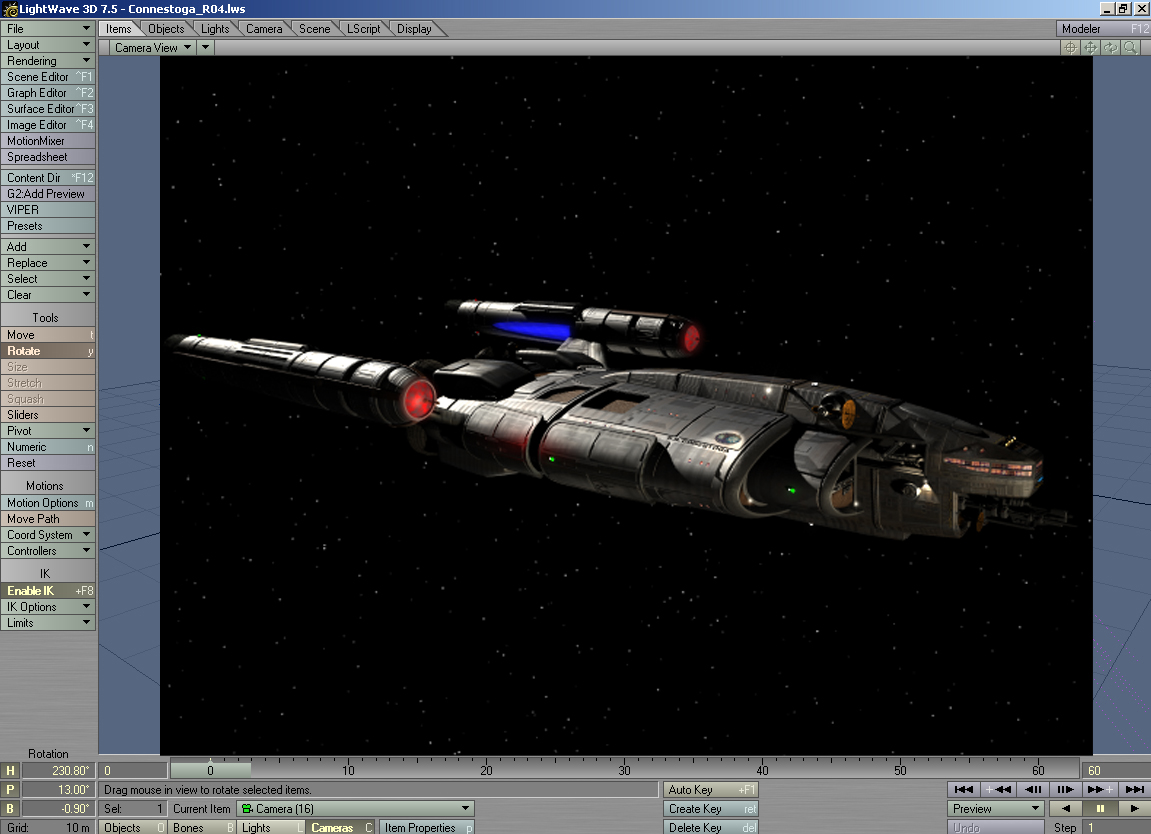Expand the Pivot dropdown
This screenshot has width=1151, height=834.
[x=48, y=431]
